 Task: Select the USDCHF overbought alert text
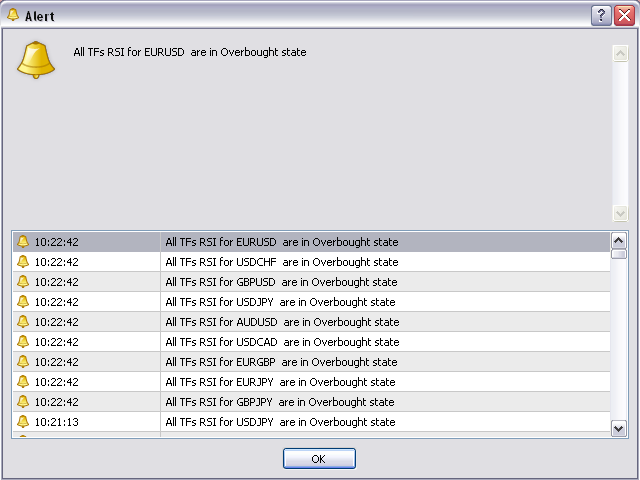click(282, 262)
